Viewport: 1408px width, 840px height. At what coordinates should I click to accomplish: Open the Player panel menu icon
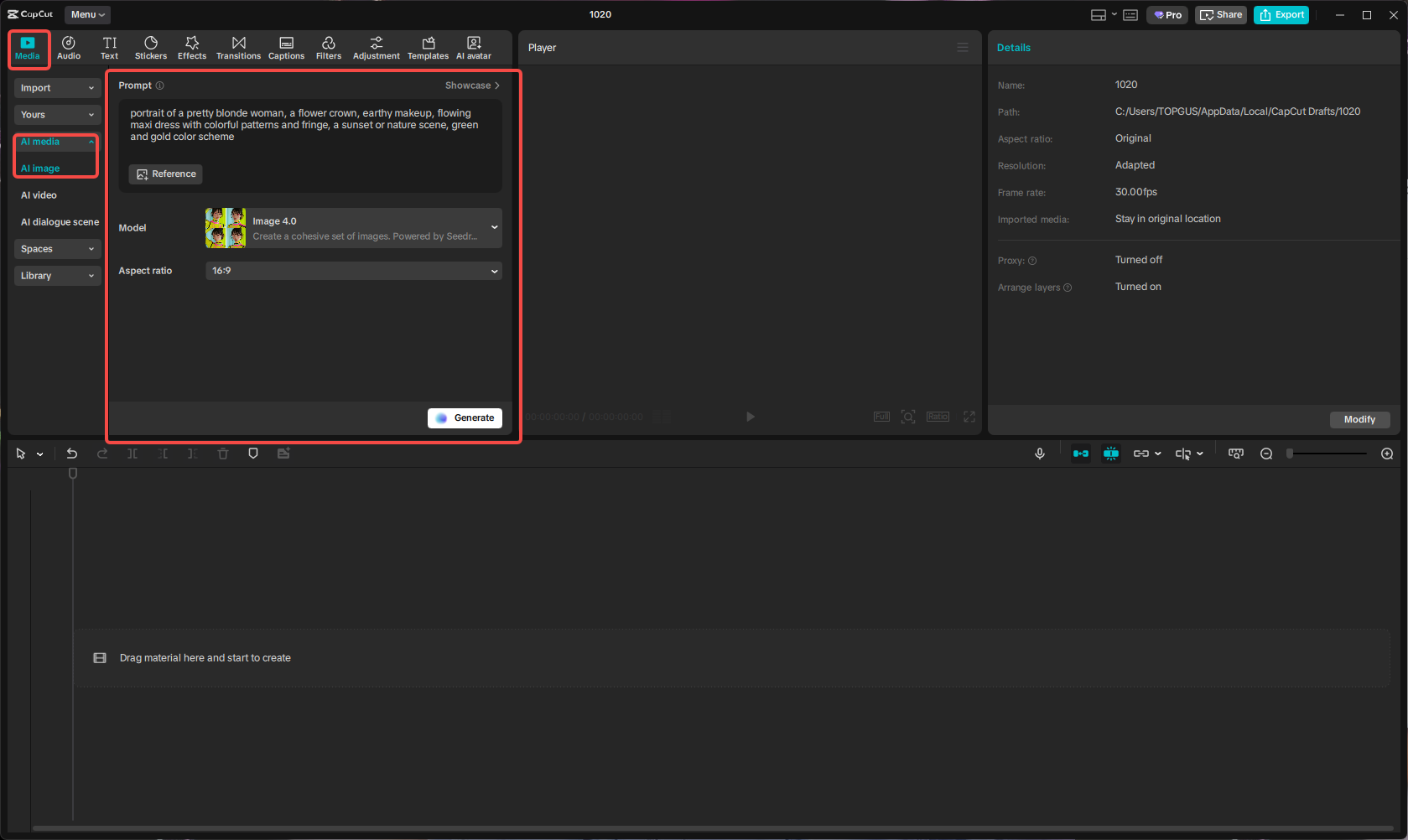[x=963, y=48]
